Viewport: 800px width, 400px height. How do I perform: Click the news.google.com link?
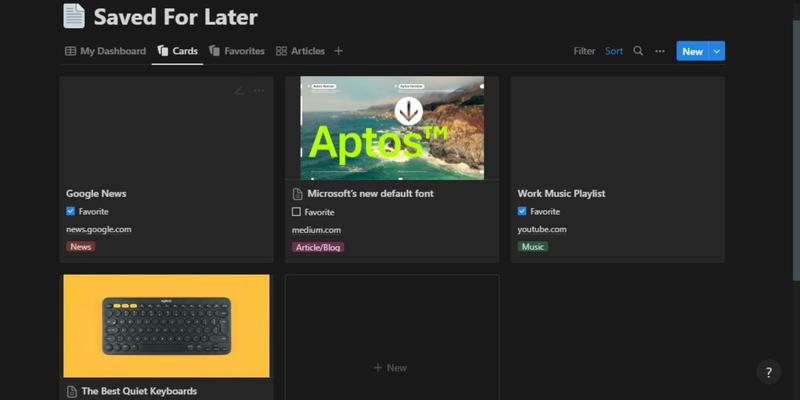(98, 229)
